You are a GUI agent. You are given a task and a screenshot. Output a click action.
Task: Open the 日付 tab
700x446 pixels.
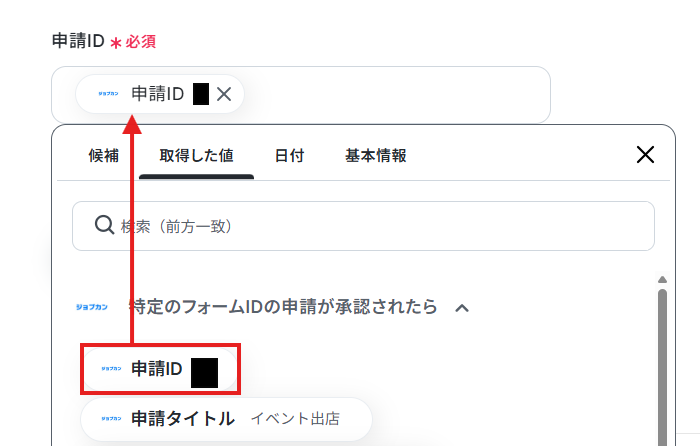[289, 156]
